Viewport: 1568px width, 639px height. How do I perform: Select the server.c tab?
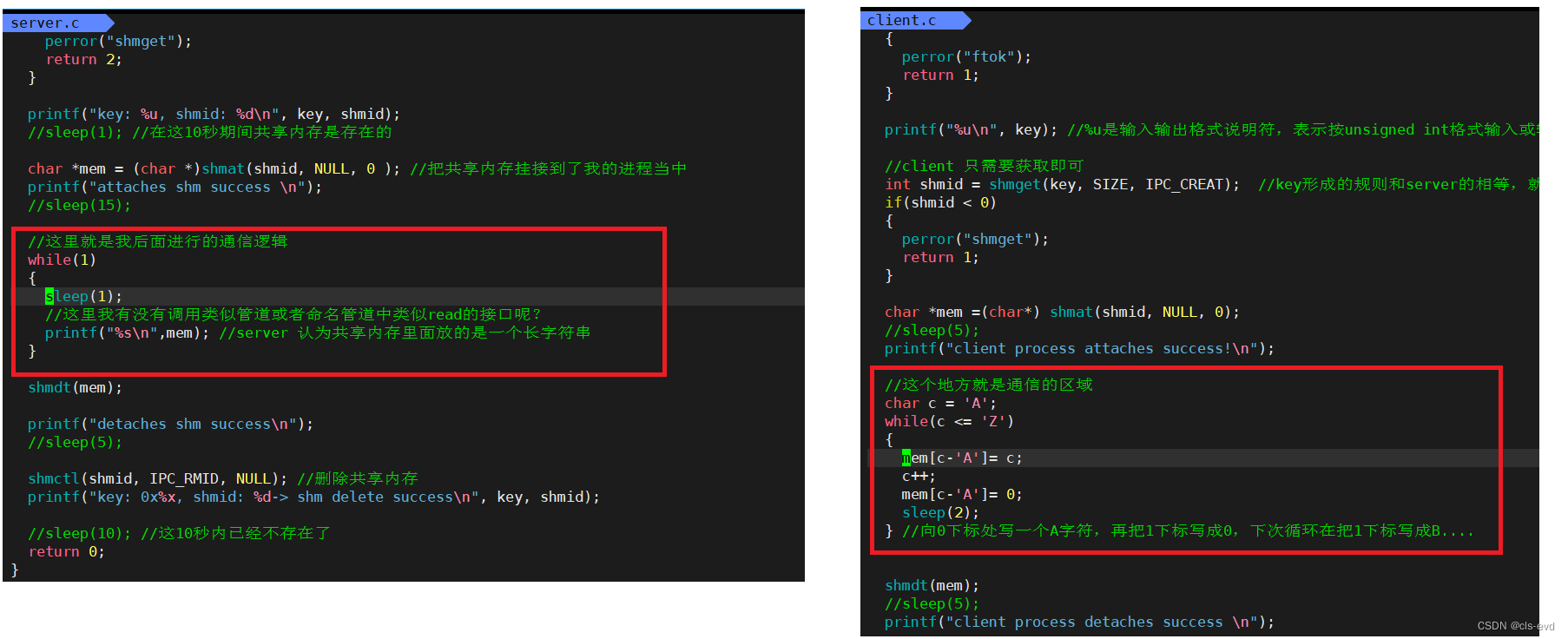click(x=57, y=23)
